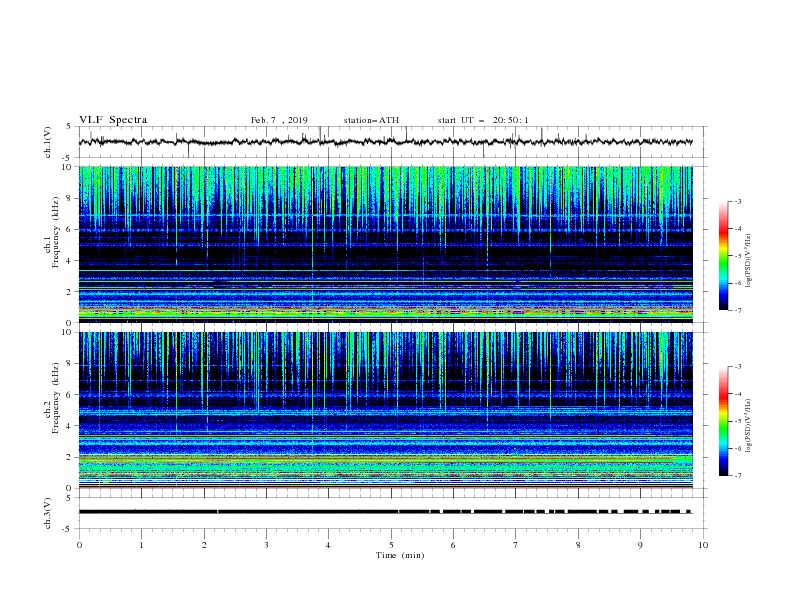Click the "-5" tick on ch.3(V) axis

click(x=68, y=529)
